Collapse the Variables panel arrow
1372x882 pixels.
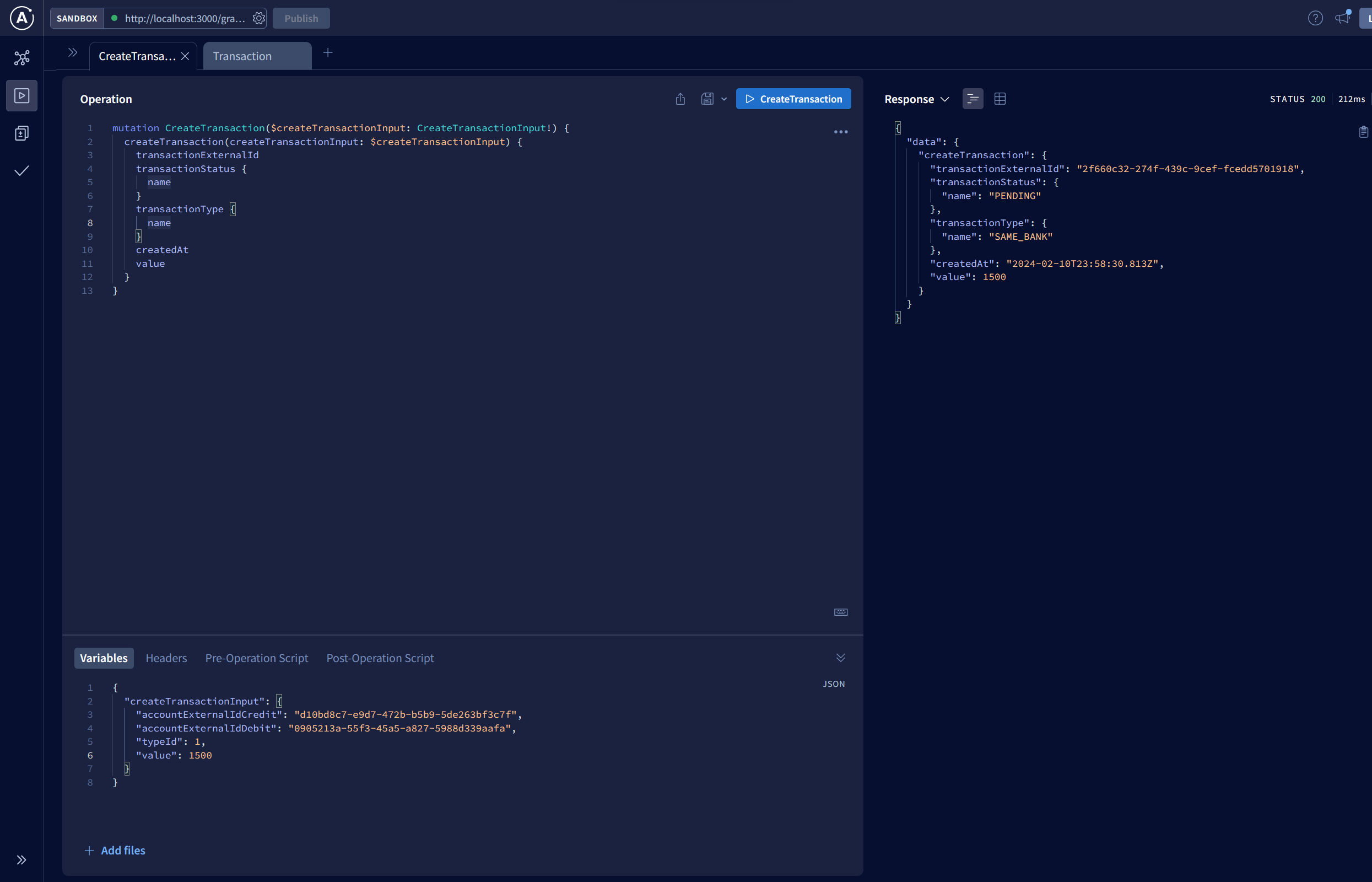point(841,658)
